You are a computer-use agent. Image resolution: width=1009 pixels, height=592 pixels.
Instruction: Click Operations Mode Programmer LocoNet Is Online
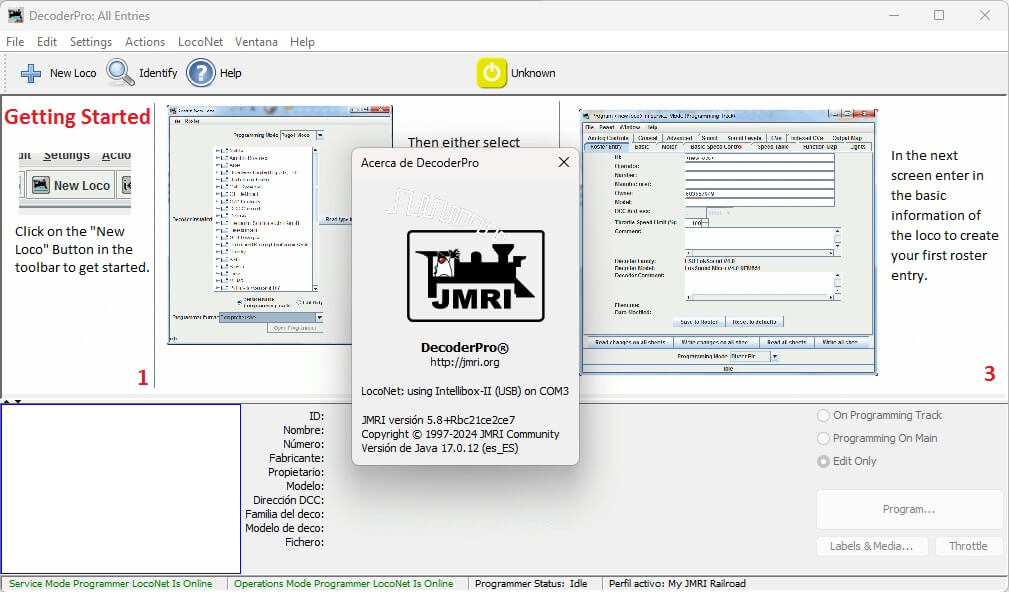coord(344,584)
